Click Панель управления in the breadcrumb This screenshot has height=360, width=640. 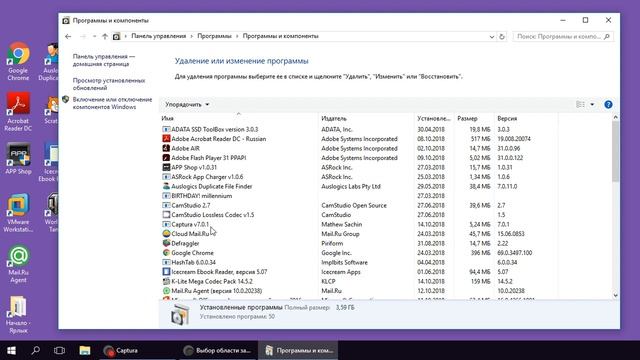pyautogui.click(x=158, y=36)
